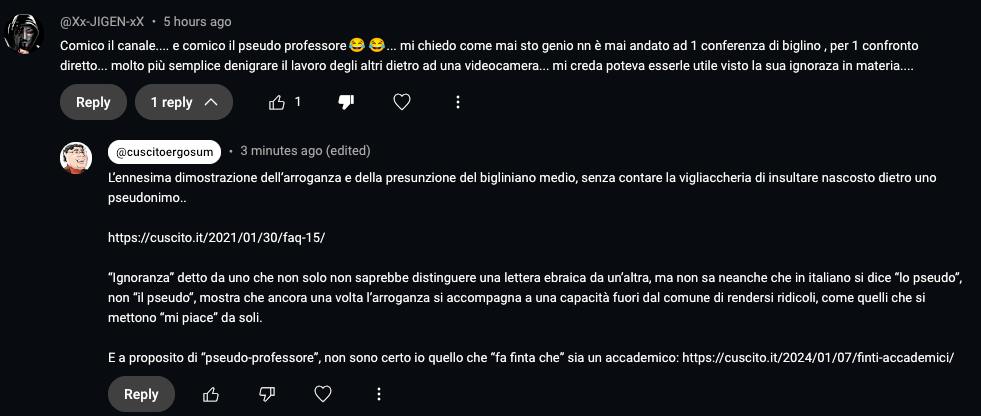
Task: Heart the @Xx-JIGEN-xX comment
Action: click(402, 102)
